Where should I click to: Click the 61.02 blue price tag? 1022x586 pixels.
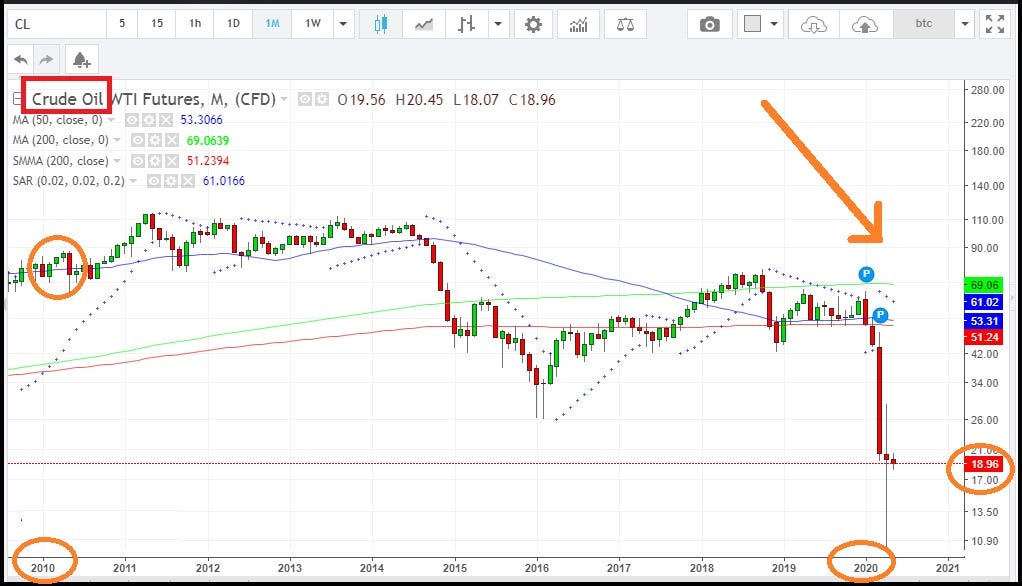tap(984, 302)
